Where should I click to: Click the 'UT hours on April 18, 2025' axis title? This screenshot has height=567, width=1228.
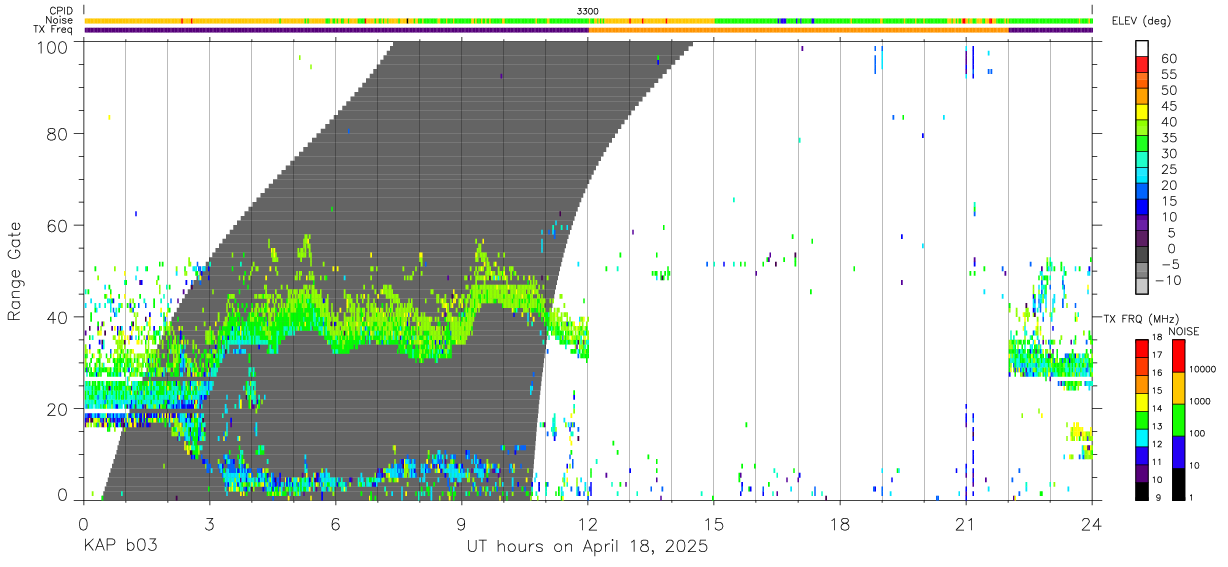(x=587, y=547)
